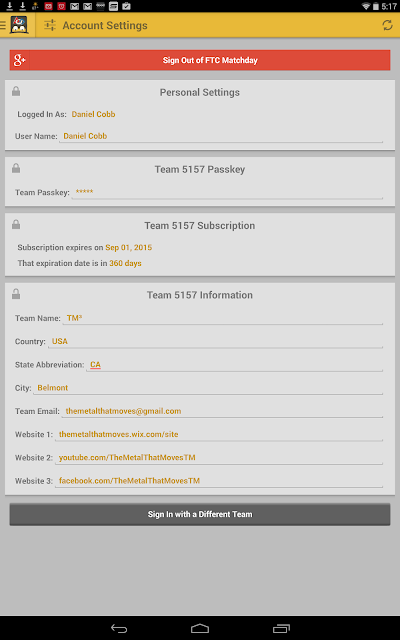Screen dimensions: 400x640
Task: Click the Account Settings sliders icon
Action: [50, 25]
